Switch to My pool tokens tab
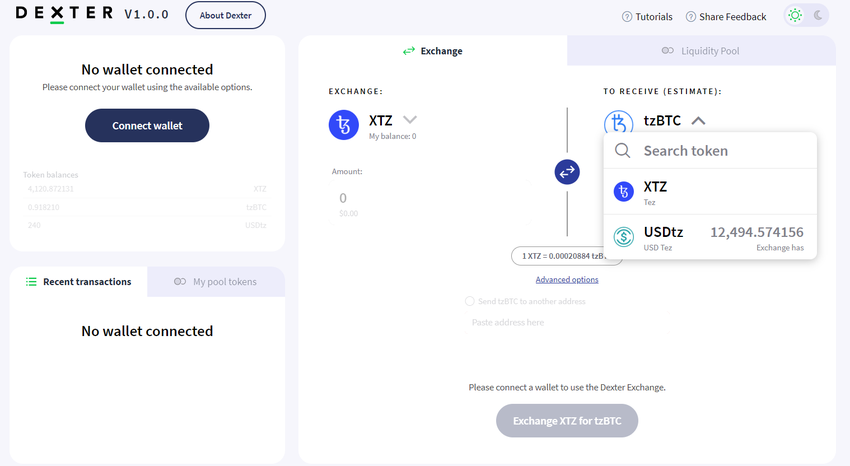850x466 pixels. tap(215, 282)
